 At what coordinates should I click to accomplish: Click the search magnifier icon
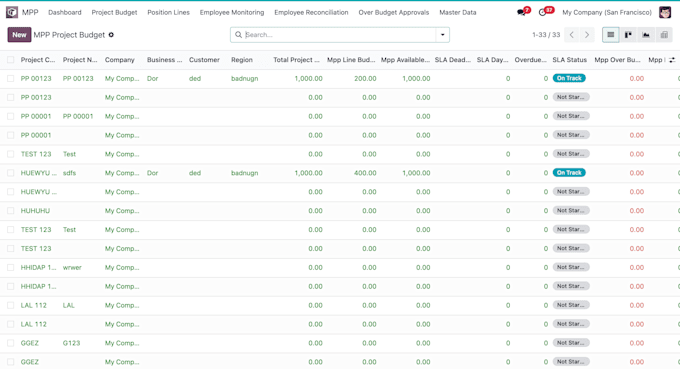point(239,35)
